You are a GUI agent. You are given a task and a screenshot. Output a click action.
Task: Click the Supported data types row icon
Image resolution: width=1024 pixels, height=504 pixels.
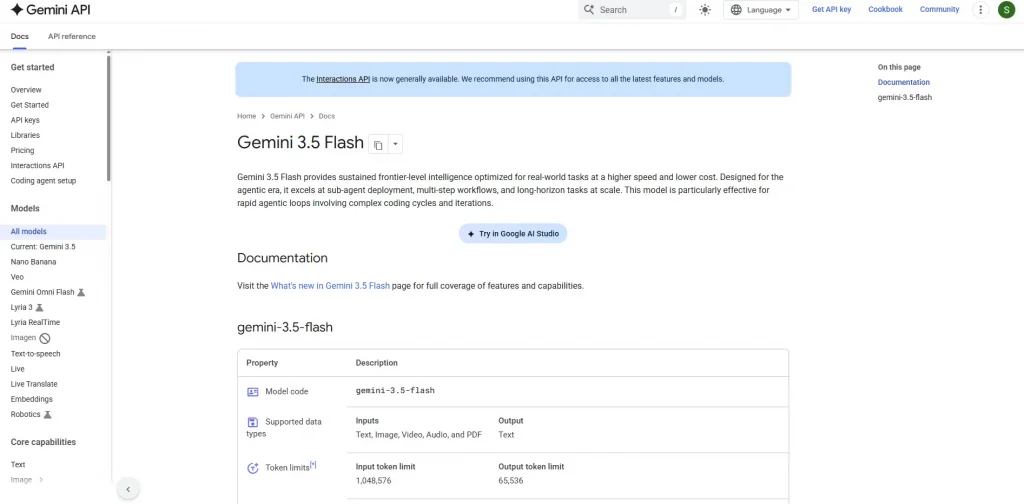(x=253, y=422)
